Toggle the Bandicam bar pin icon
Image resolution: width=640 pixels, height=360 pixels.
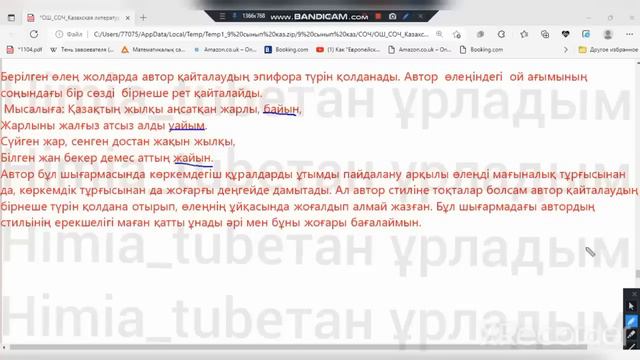coord(234,16)
